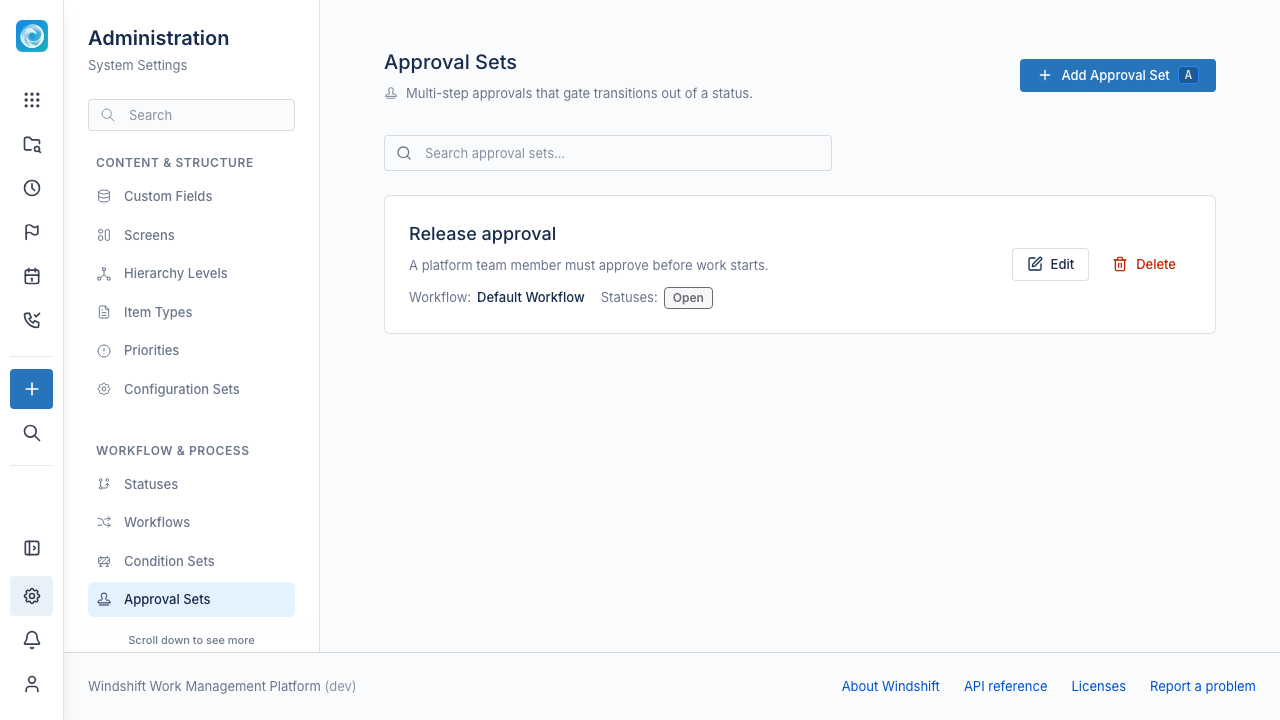Screen dimensions: 1280x720
Task: Open the API reference link
Action: click(1006, 686)
